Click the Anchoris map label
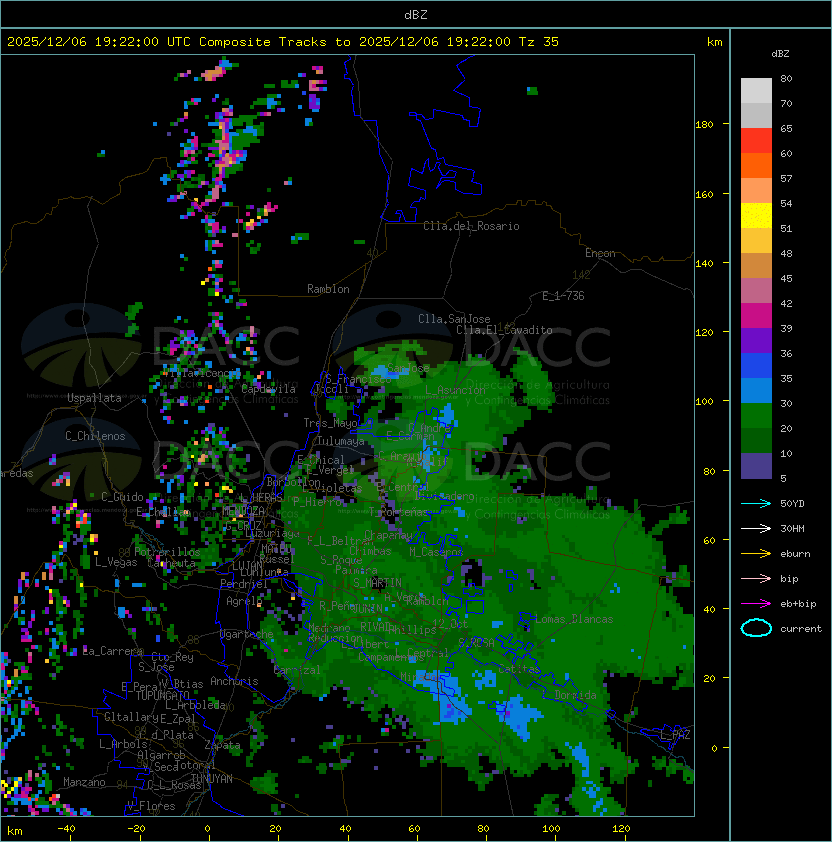The width and height of the screenshot is (832, 842). [x=234, y=681]
